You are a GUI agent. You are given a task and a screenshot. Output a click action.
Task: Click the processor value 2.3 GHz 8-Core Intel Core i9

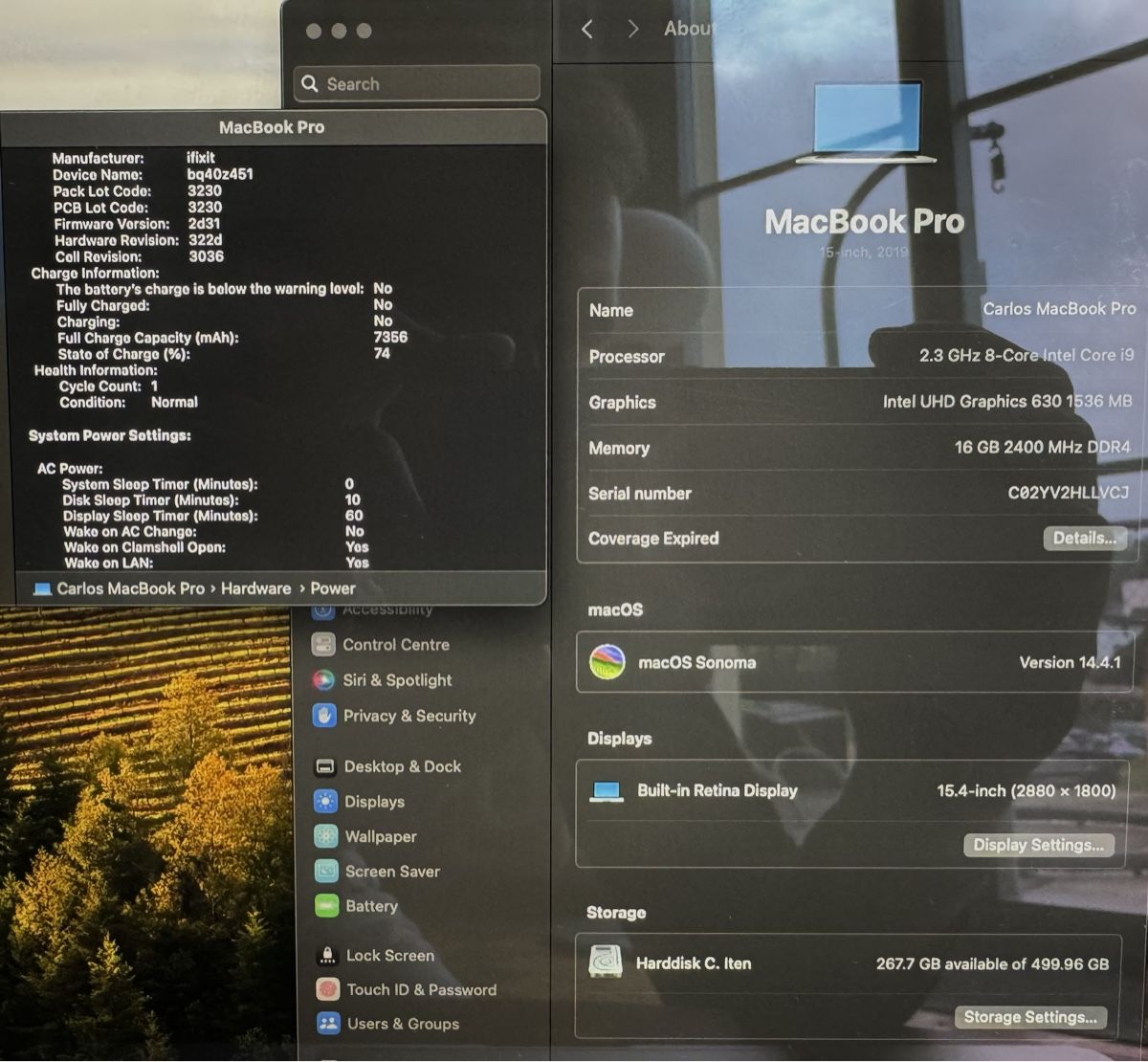pyautogui.click(x=1027, y=355)
